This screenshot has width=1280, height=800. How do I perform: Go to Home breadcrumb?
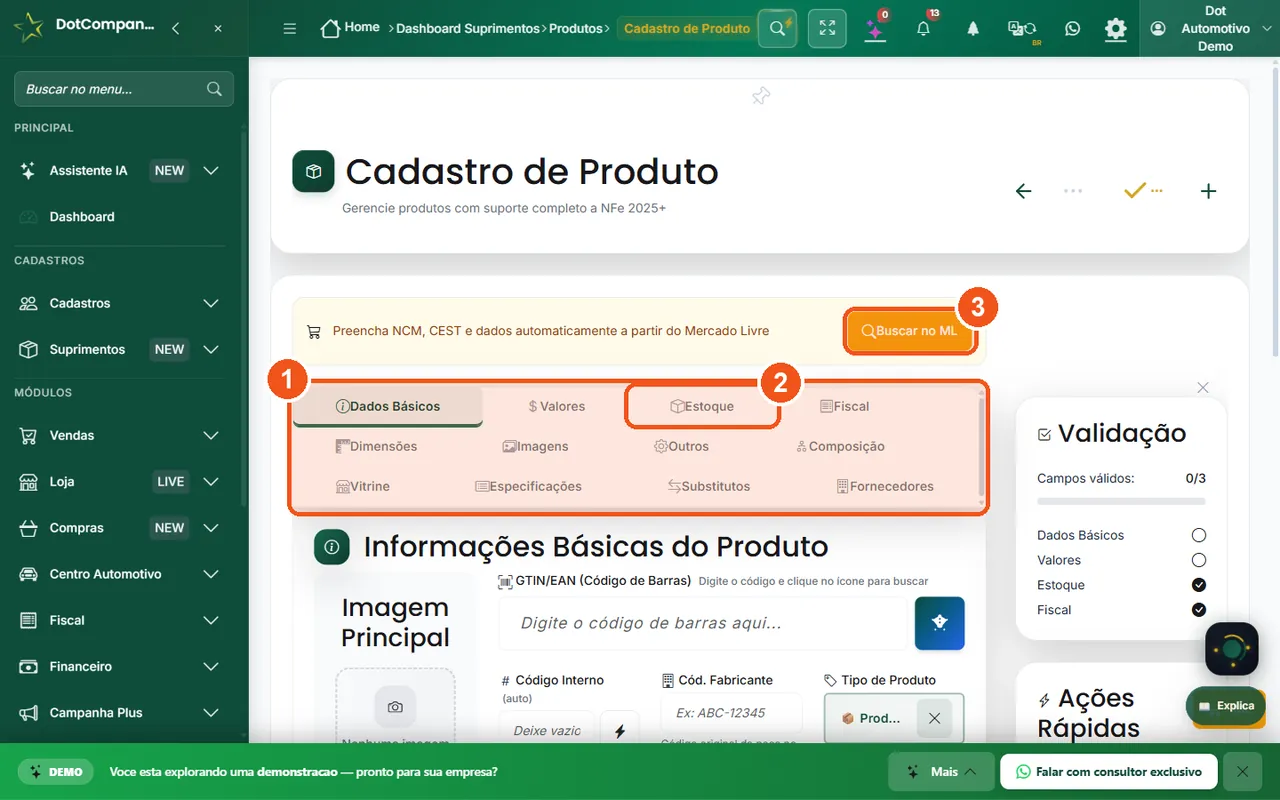coord(350,28)
